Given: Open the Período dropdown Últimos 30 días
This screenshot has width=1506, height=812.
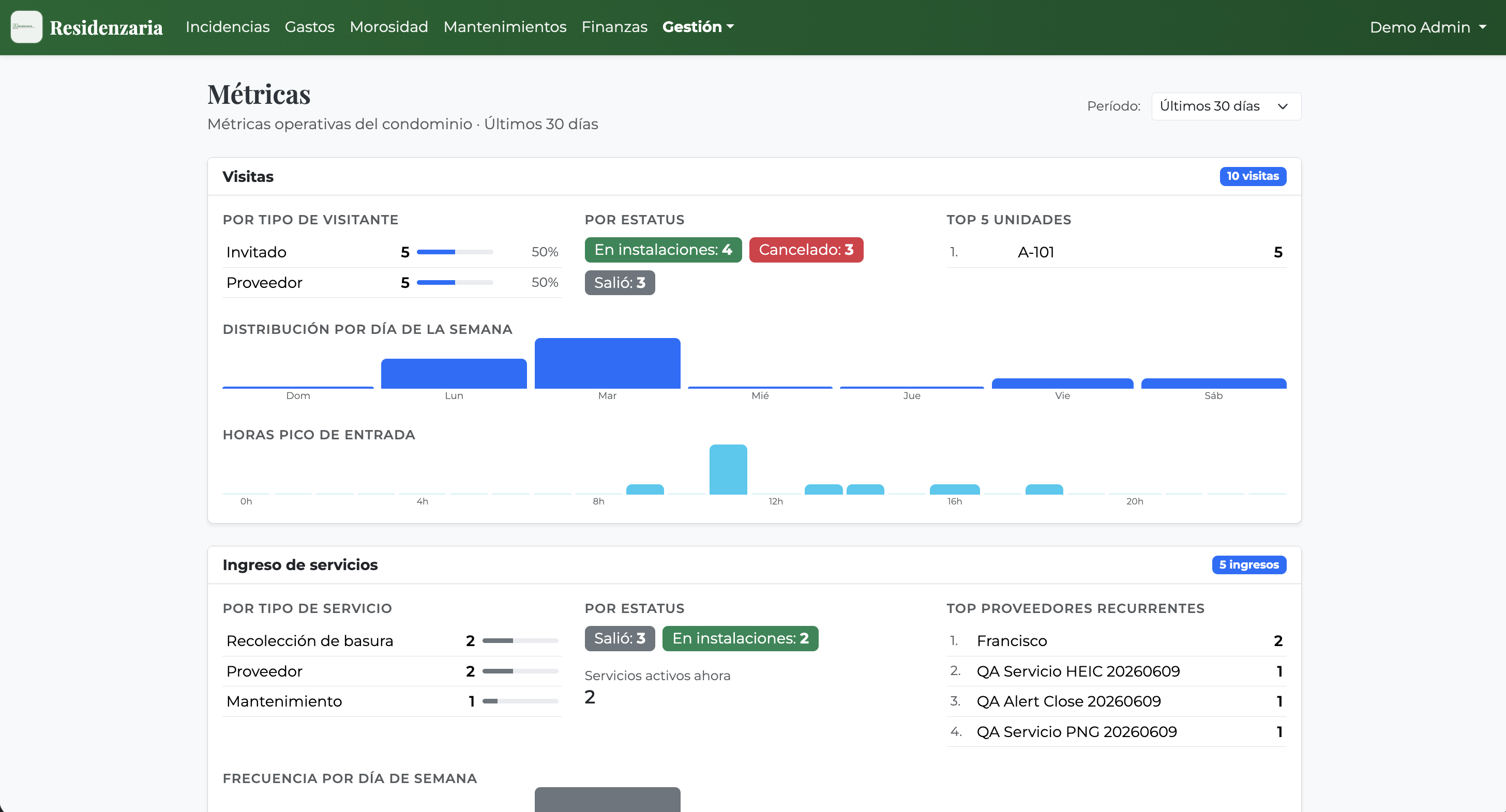Looking at the screenshot, I should [x=1226, y=106].
